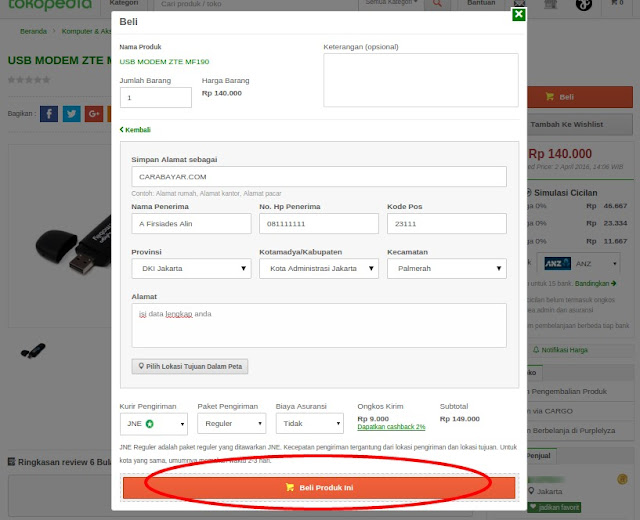Click the Jumlah Barang quantity field
640x520 pixels.
coord(156,98)
